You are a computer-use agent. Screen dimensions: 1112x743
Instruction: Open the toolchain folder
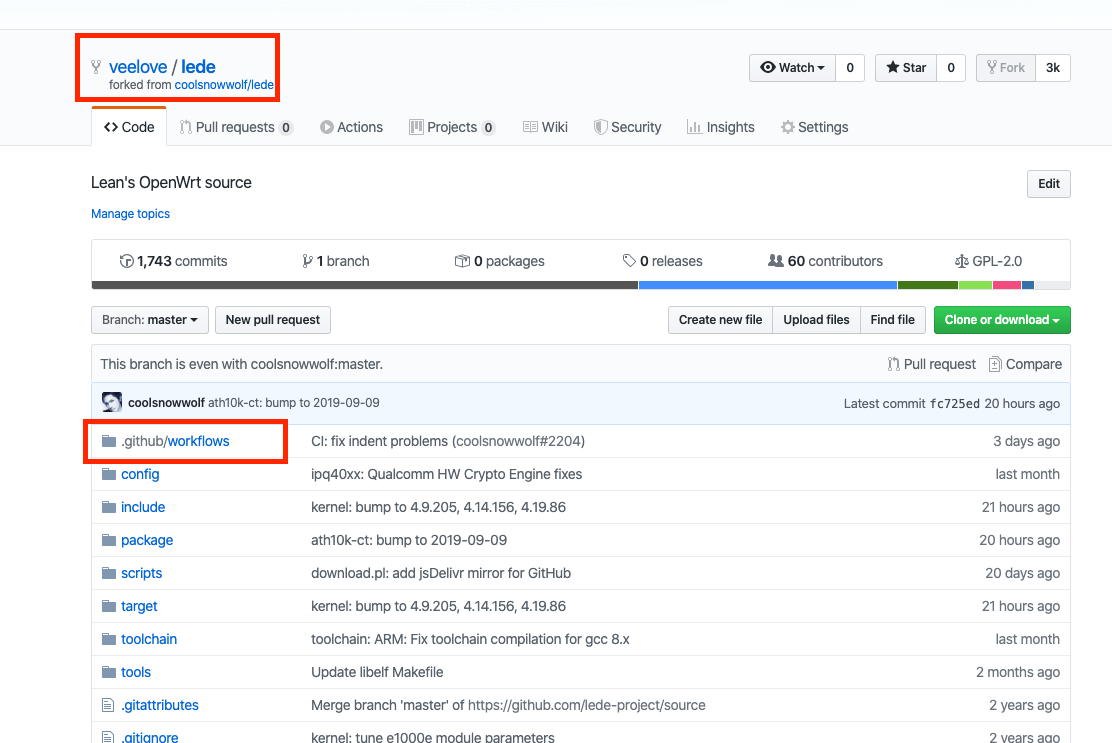[x=149, y=639]
